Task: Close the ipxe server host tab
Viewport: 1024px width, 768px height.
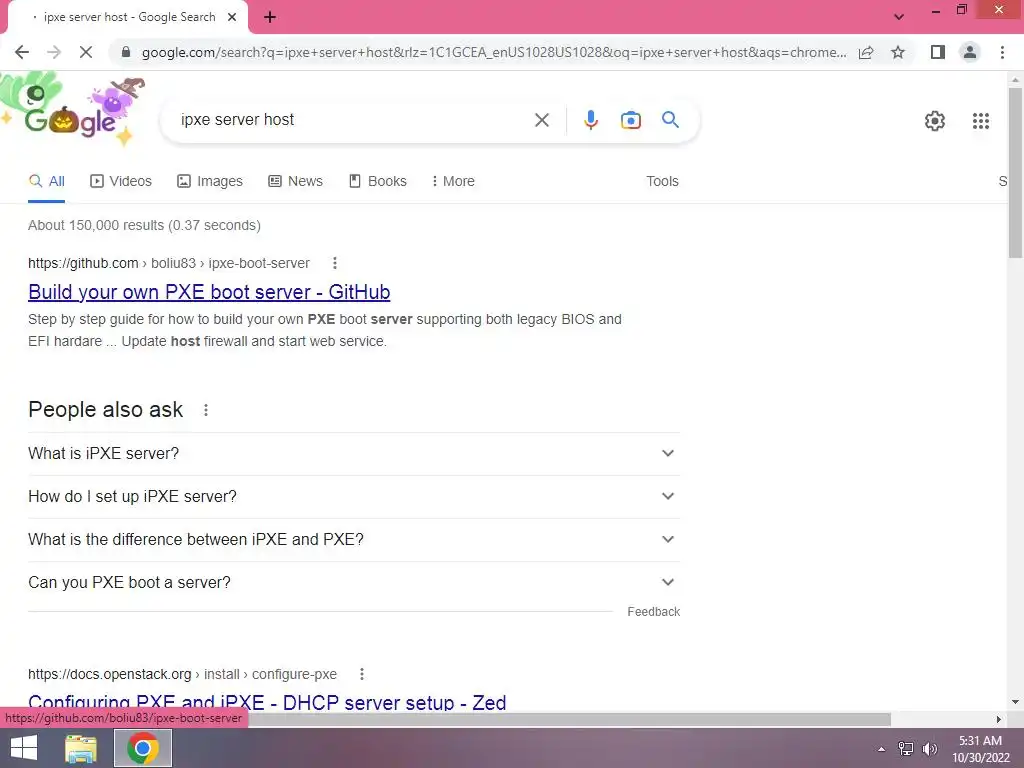Action: tap(232, 17)
